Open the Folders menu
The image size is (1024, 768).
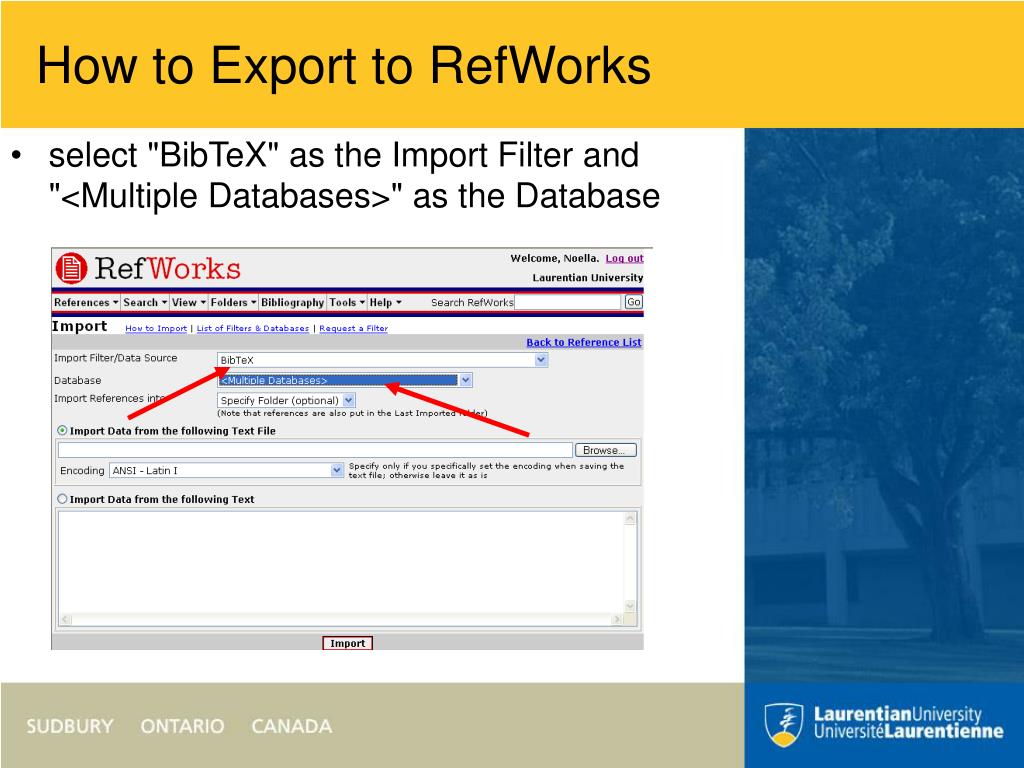(x=233, y=302)
